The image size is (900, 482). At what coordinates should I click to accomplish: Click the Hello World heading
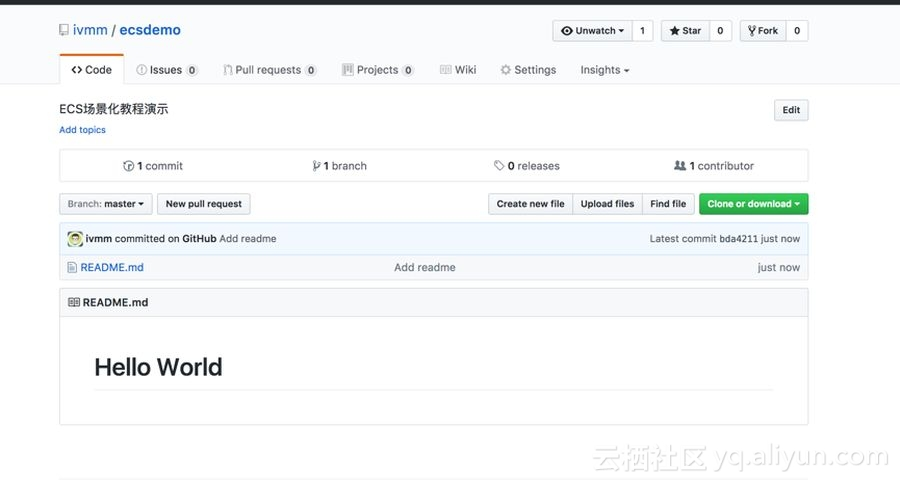[x=158, y=367]
